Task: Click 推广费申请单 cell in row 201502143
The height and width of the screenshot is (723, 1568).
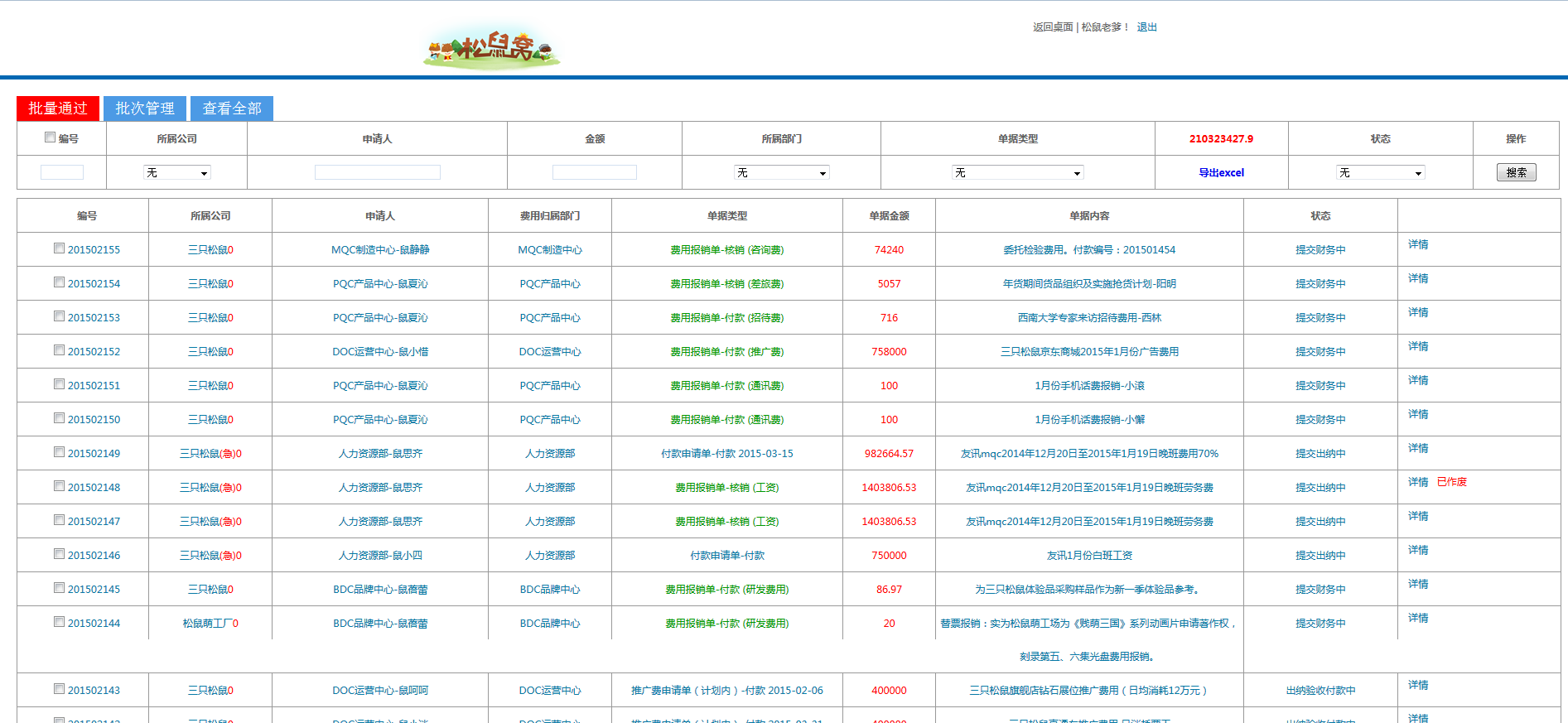Action: click(727, 691)
